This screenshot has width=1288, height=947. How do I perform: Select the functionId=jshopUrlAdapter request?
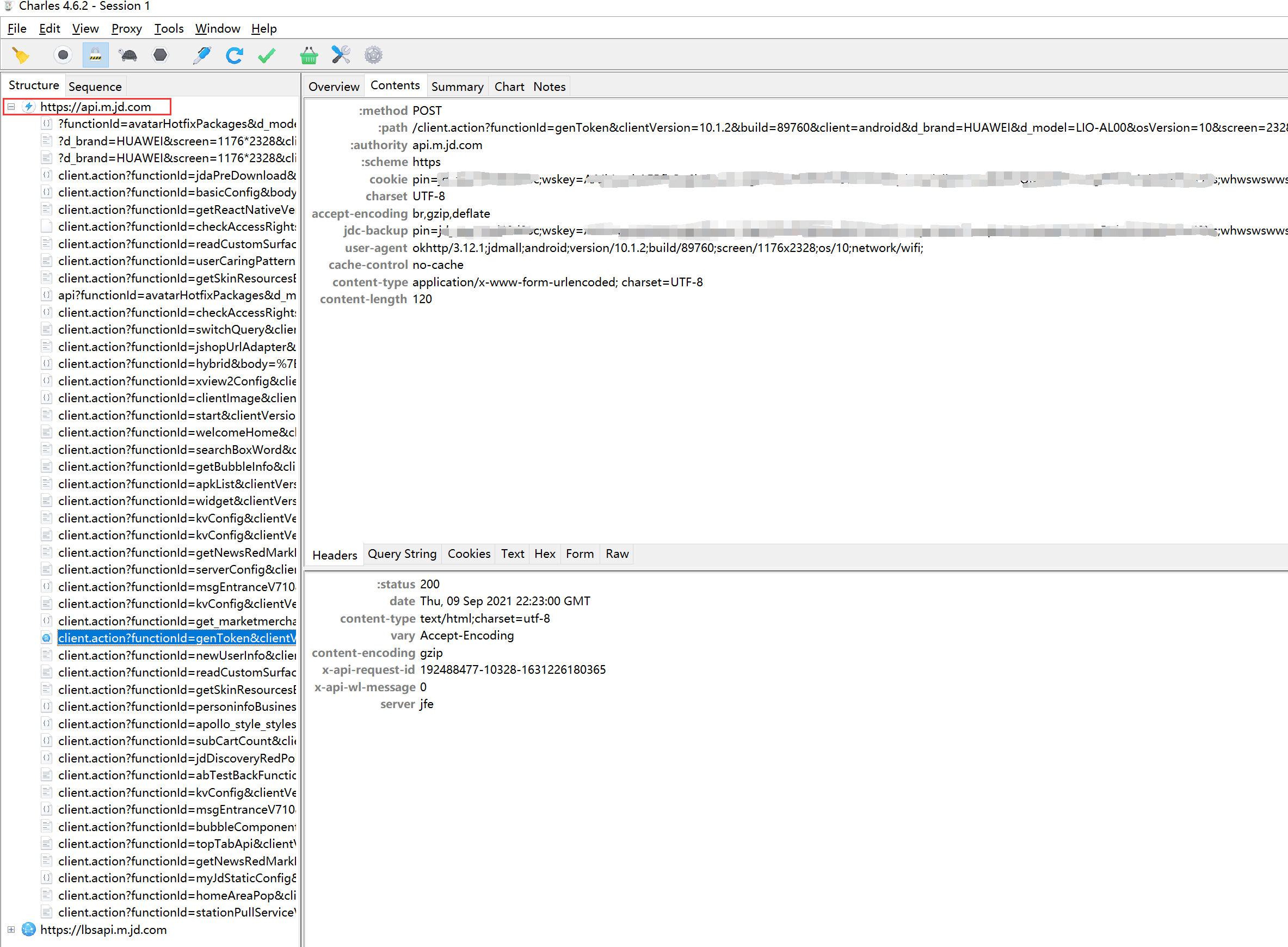point(176,347)
